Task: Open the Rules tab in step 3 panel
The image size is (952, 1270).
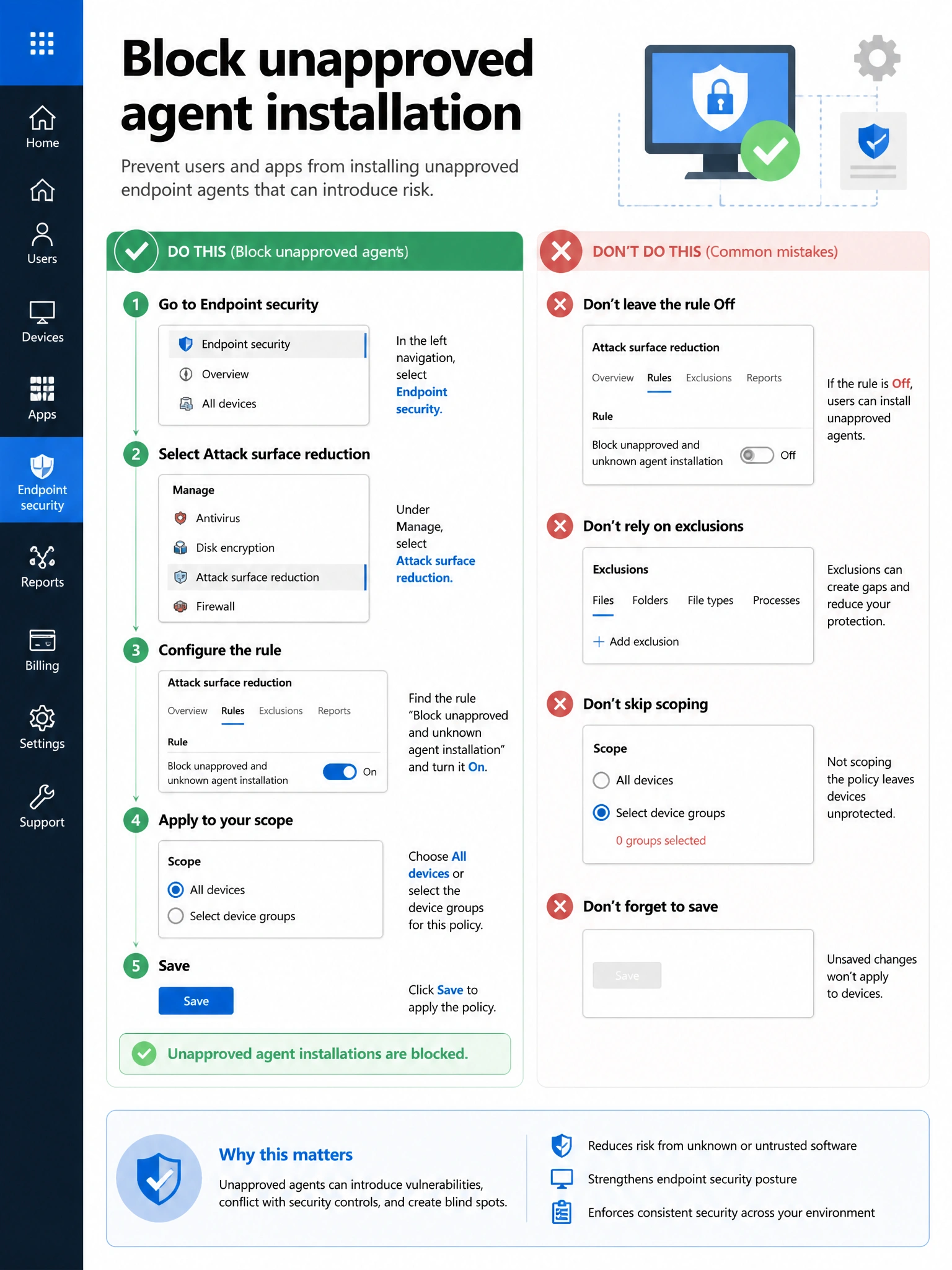Action: pos(233,711)
